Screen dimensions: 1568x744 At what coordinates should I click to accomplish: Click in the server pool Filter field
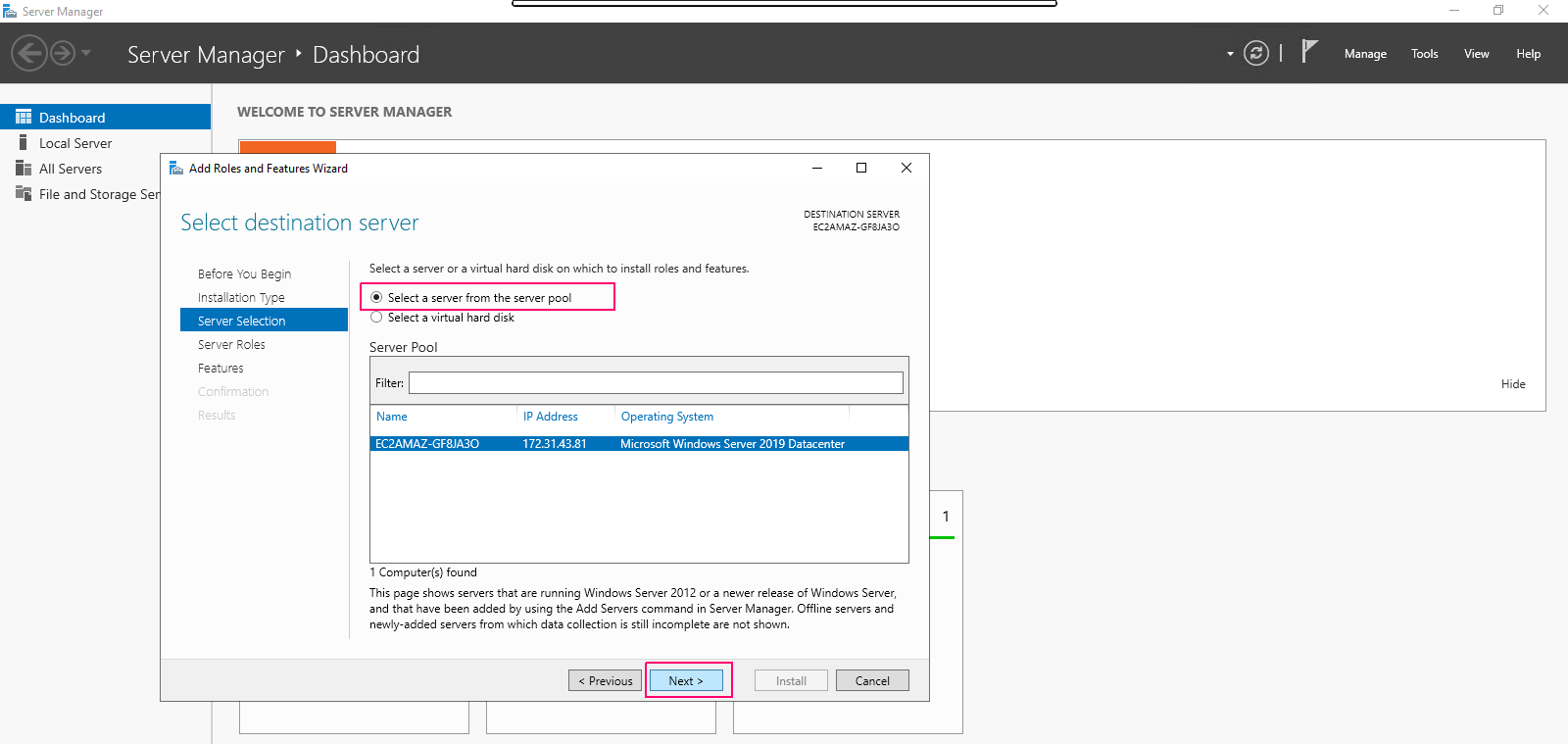click(656, 382)
